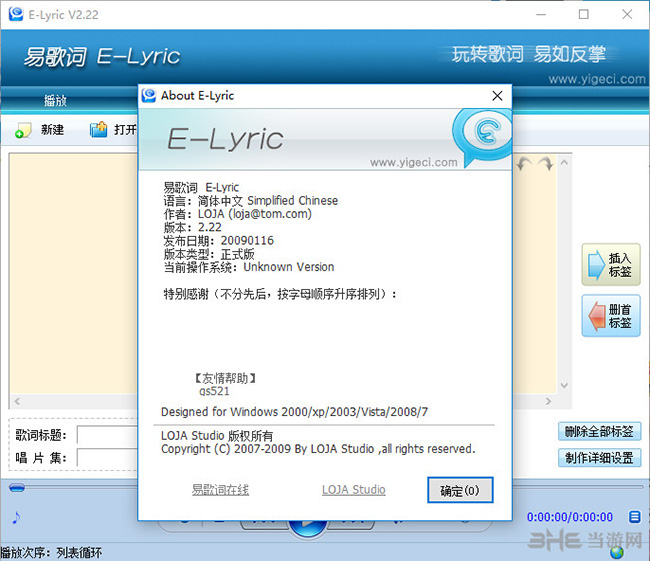Click the playlist icon beside the timer
This screenshot has width=650, height=561.
(x=634, y=517)
